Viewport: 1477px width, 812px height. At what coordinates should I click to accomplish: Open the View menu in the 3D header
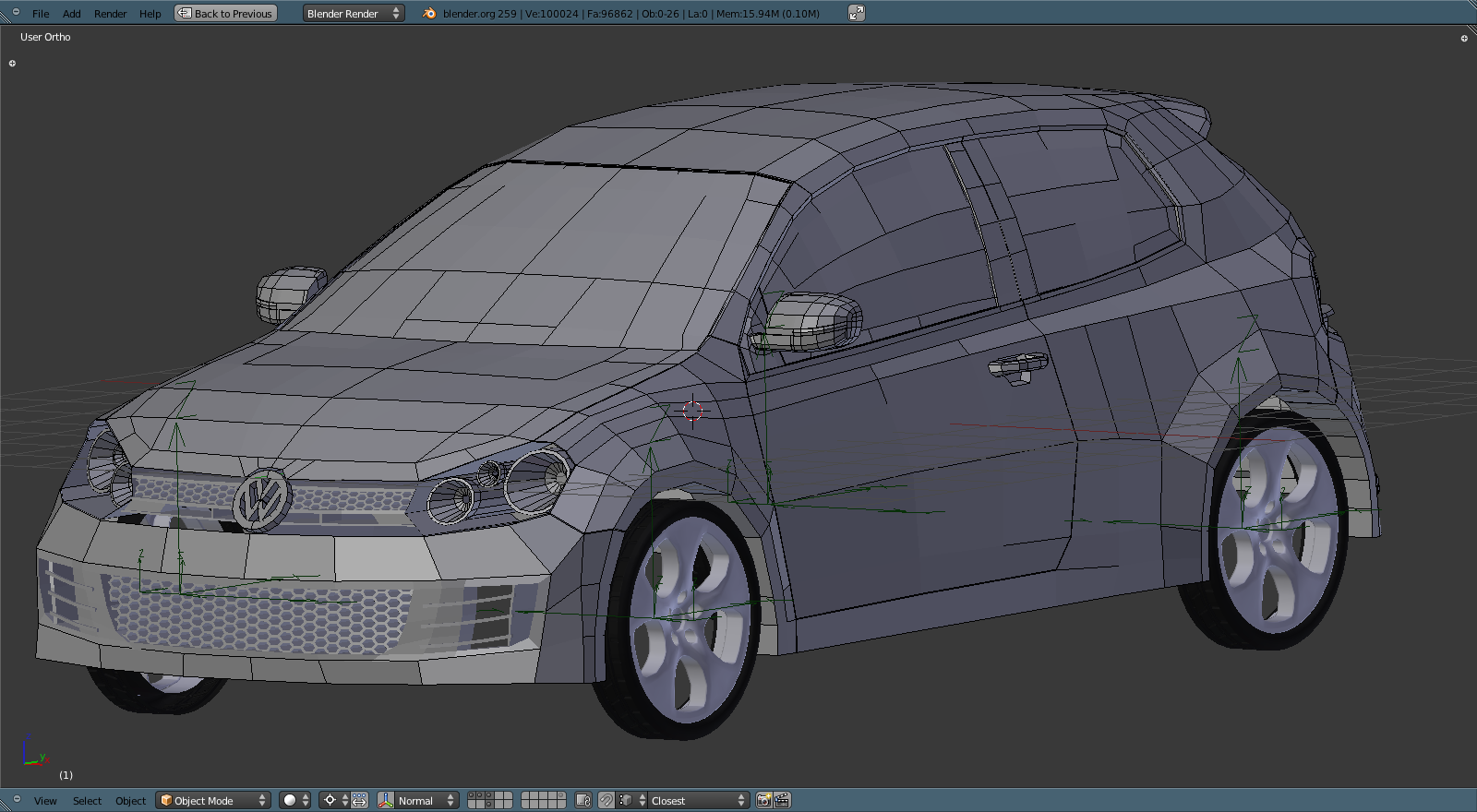pyautogui.click(x=45, y=801)
